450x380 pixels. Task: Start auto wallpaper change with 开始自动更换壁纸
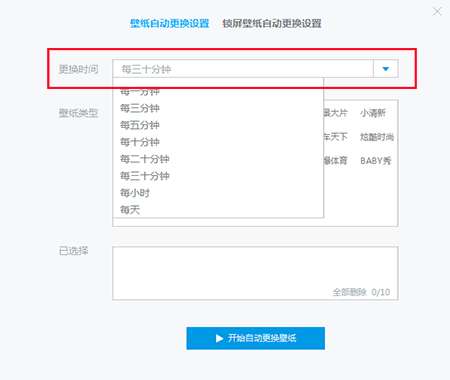pyautogui.click(x=255, y=338)
